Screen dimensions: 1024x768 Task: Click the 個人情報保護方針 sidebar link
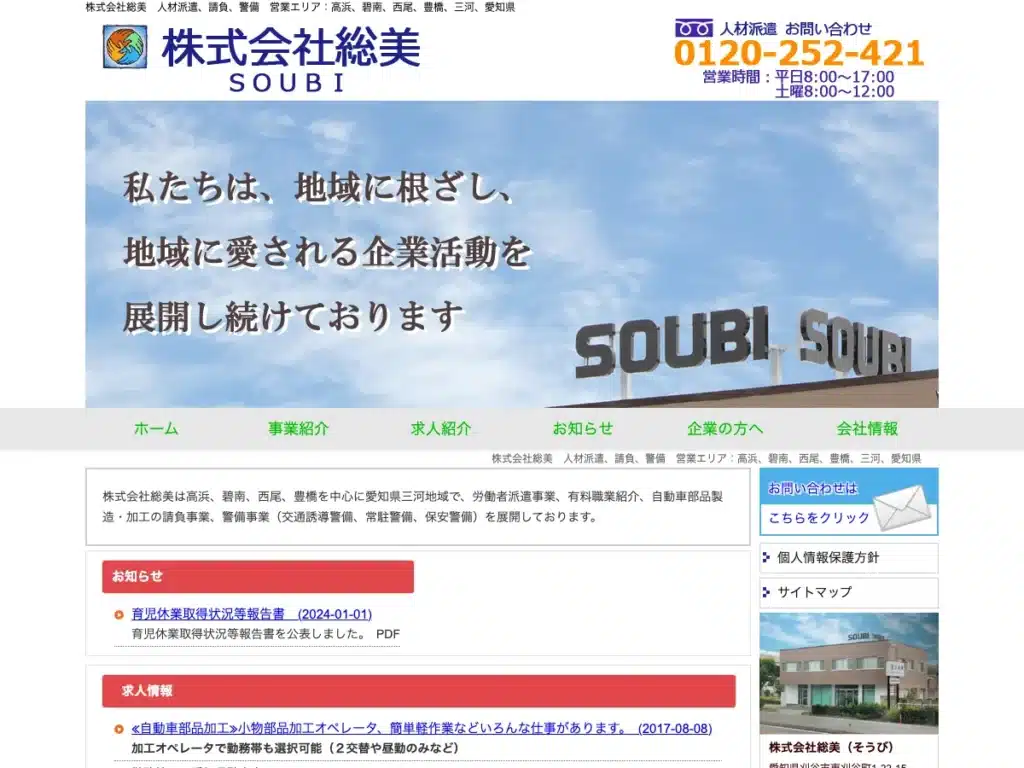pos(849,558)
